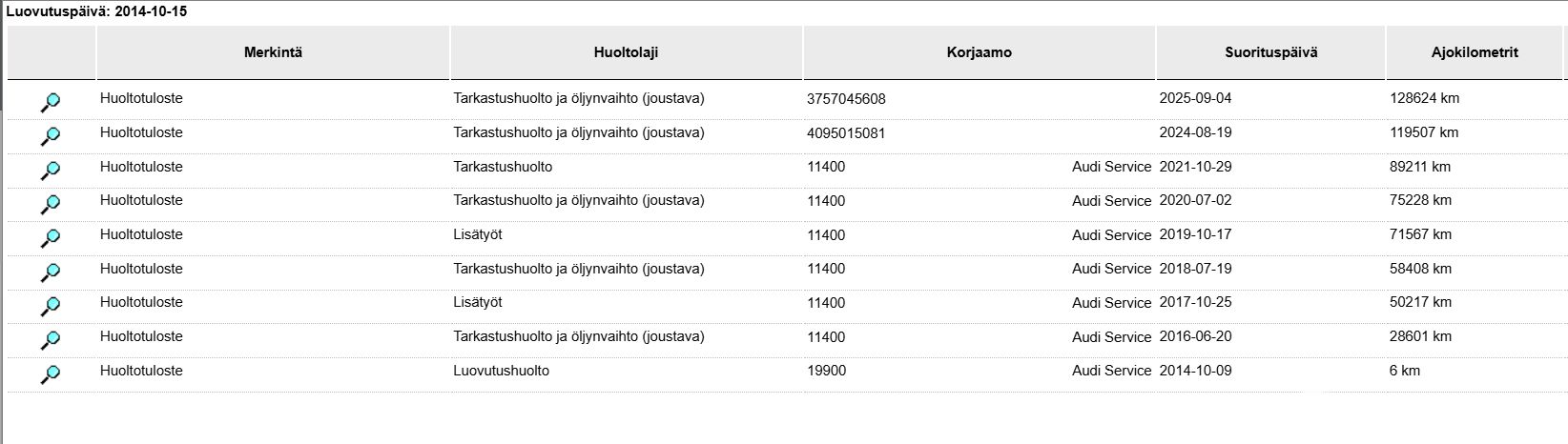
Task: View details of 2021-10-29 Tarkastushuolto entry
Action: 51,171
